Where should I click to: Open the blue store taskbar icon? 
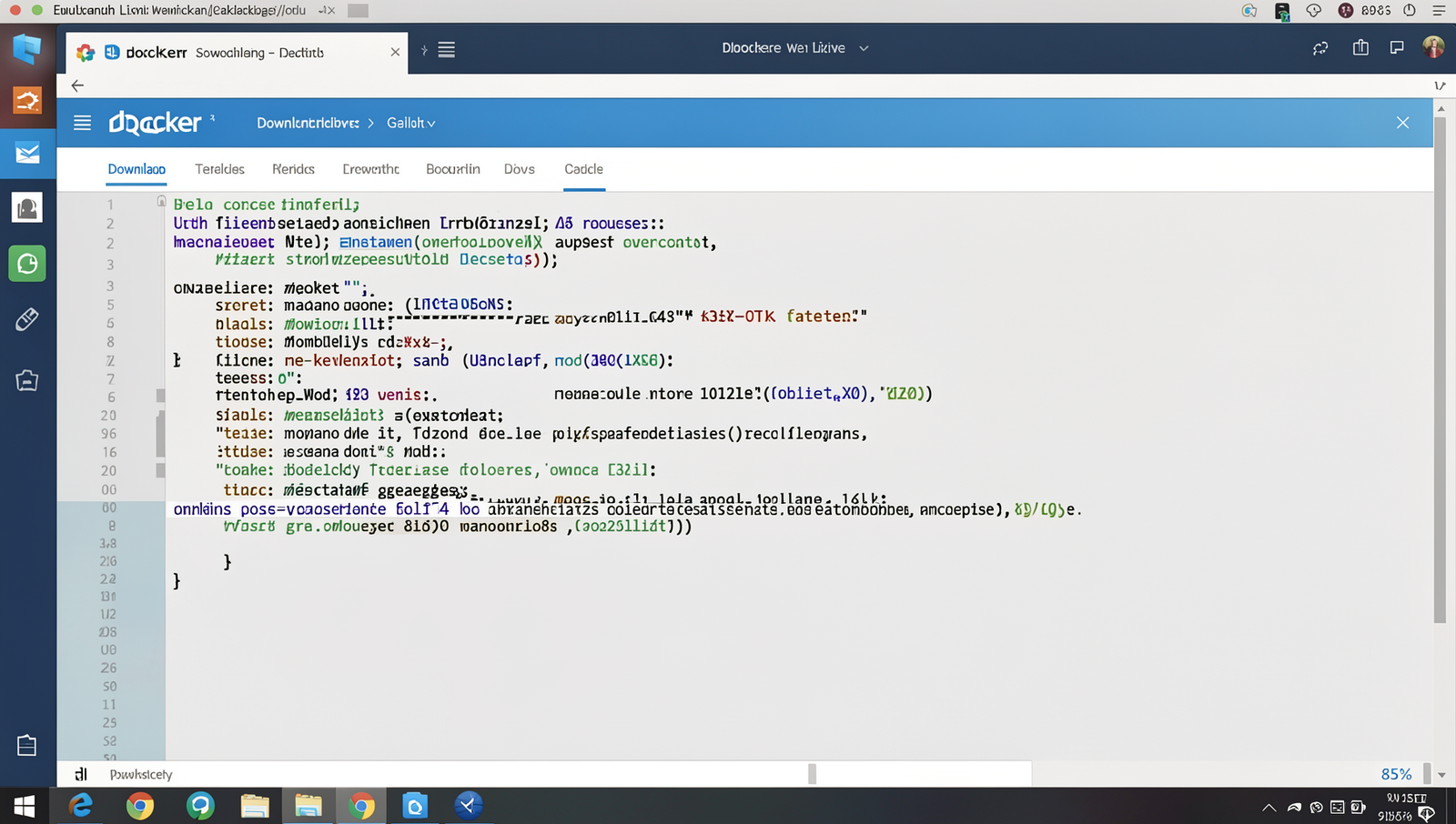coord(415,806)
